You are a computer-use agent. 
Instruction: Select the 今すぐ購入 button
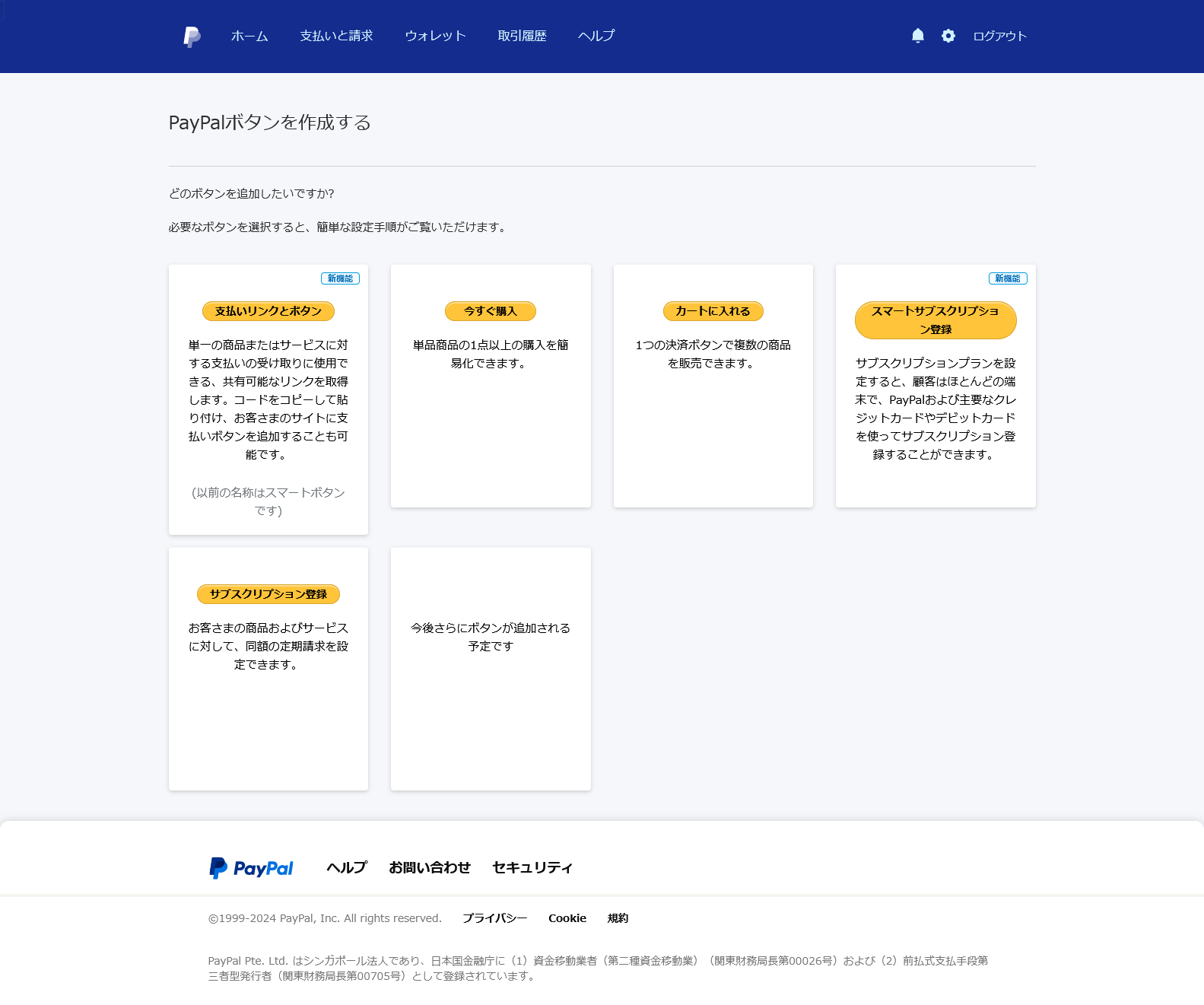491,311
